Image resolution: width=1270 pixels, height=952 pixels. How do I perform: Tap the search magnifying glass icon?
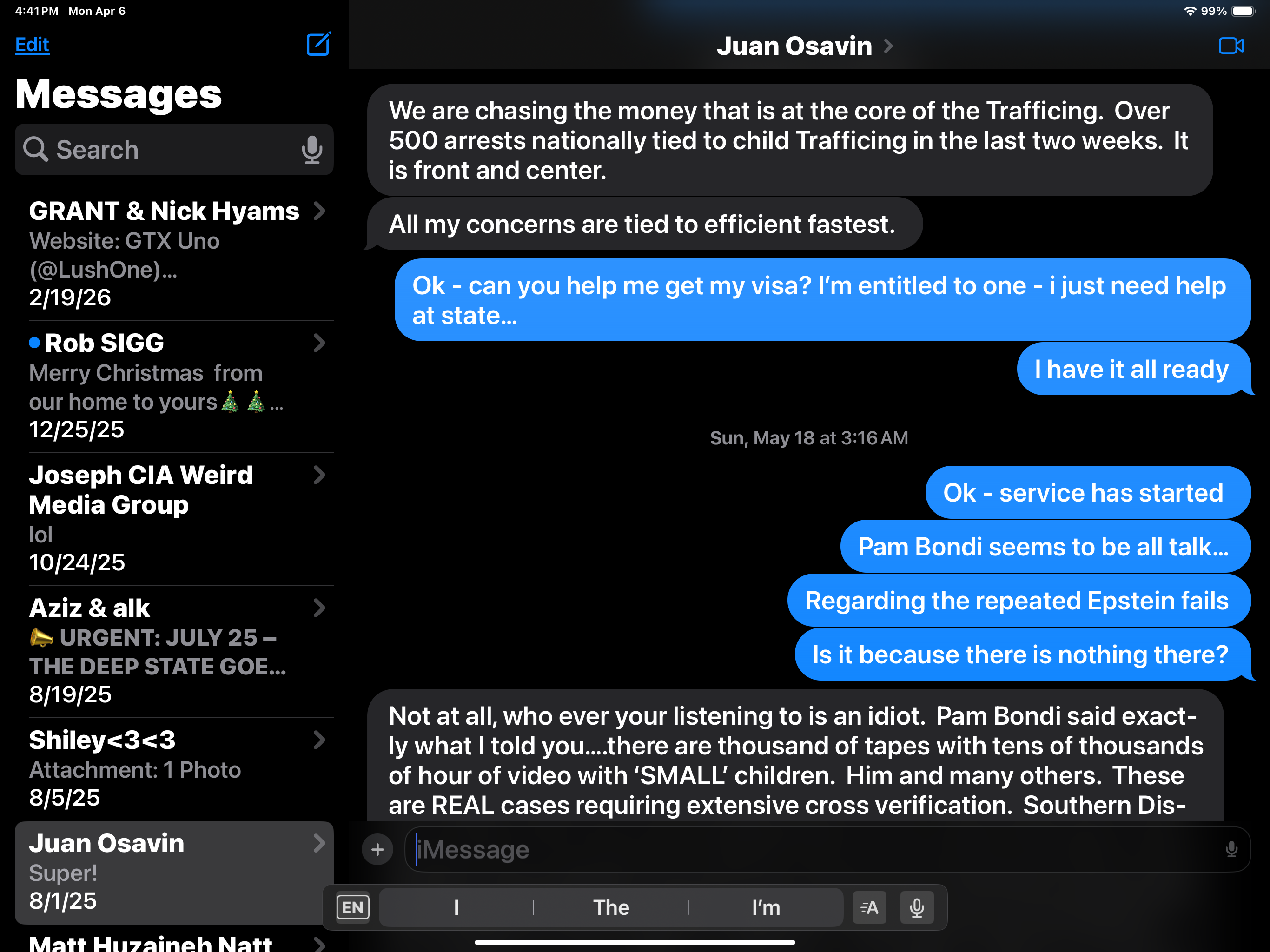[36, 150]
